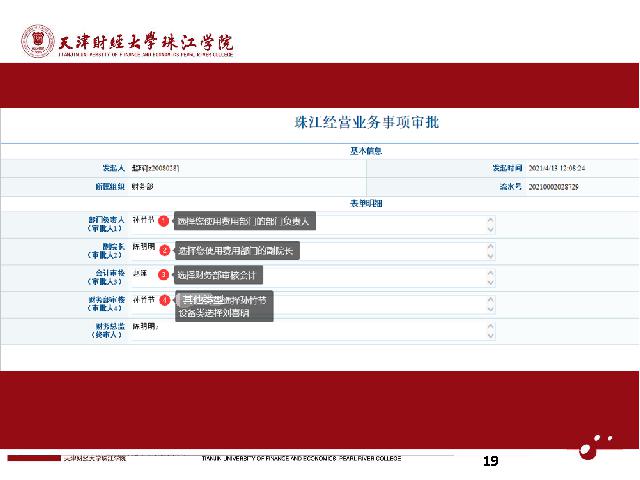Click the 审批人1 field's down arrow

[490, 229]
